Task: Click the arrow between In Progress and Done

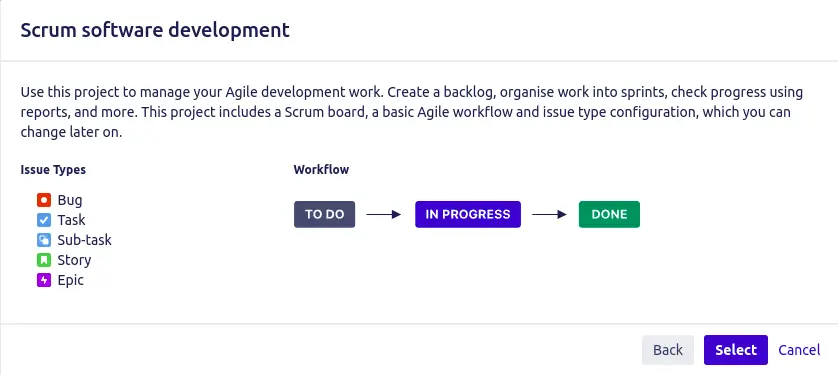Action: coord(549,214)
